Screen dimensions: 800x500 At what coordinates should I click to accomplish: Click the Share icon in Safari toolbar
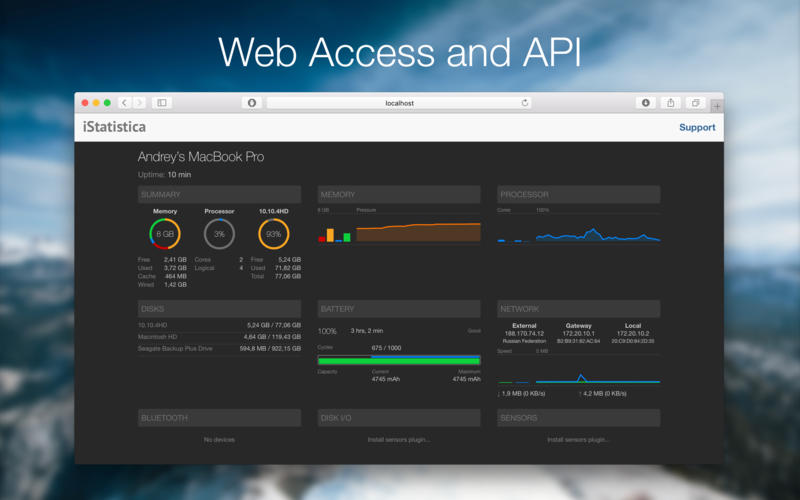(x=670, y=102)
